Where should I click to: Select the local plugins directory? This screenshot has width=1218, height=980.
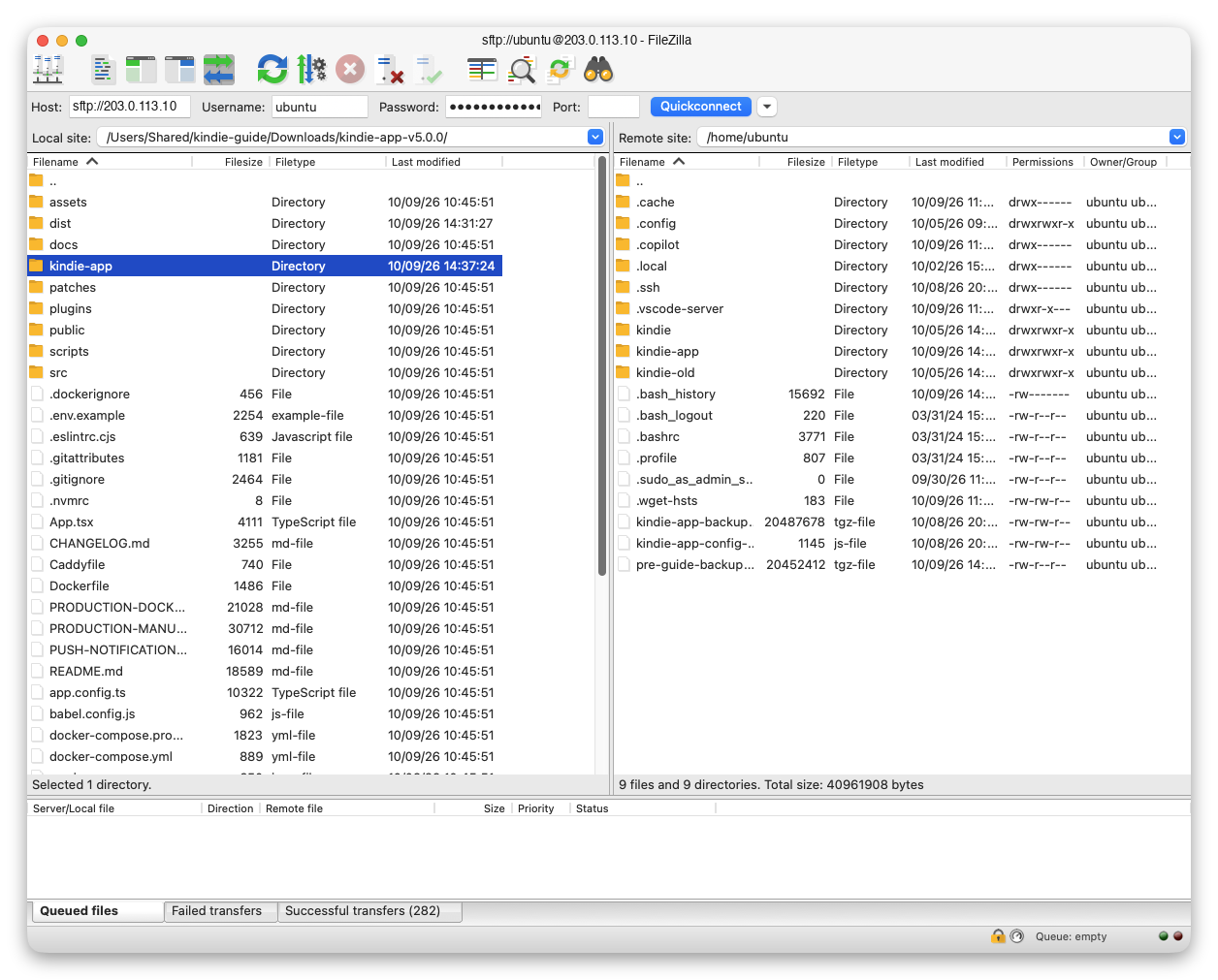click(265, 308)
